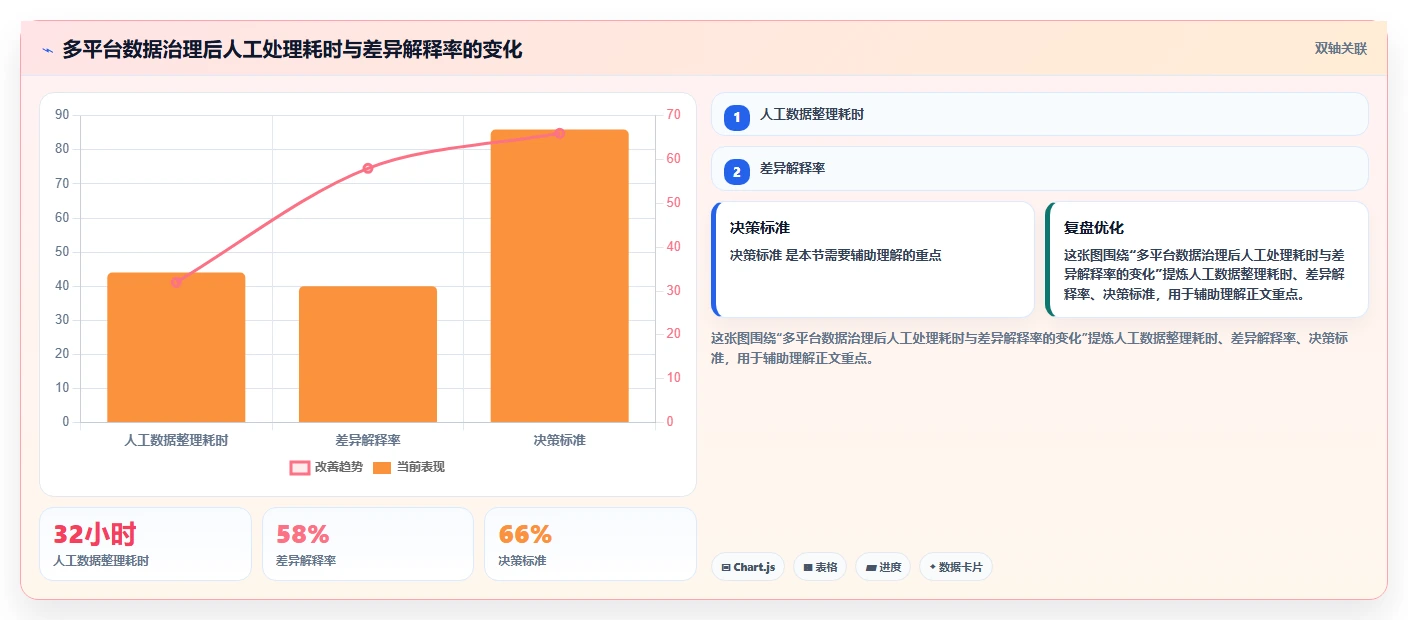The width and height of the screenshot is (1408, 620).
Task: Click the chart title heading text
Action: click(x=292, y=49)
